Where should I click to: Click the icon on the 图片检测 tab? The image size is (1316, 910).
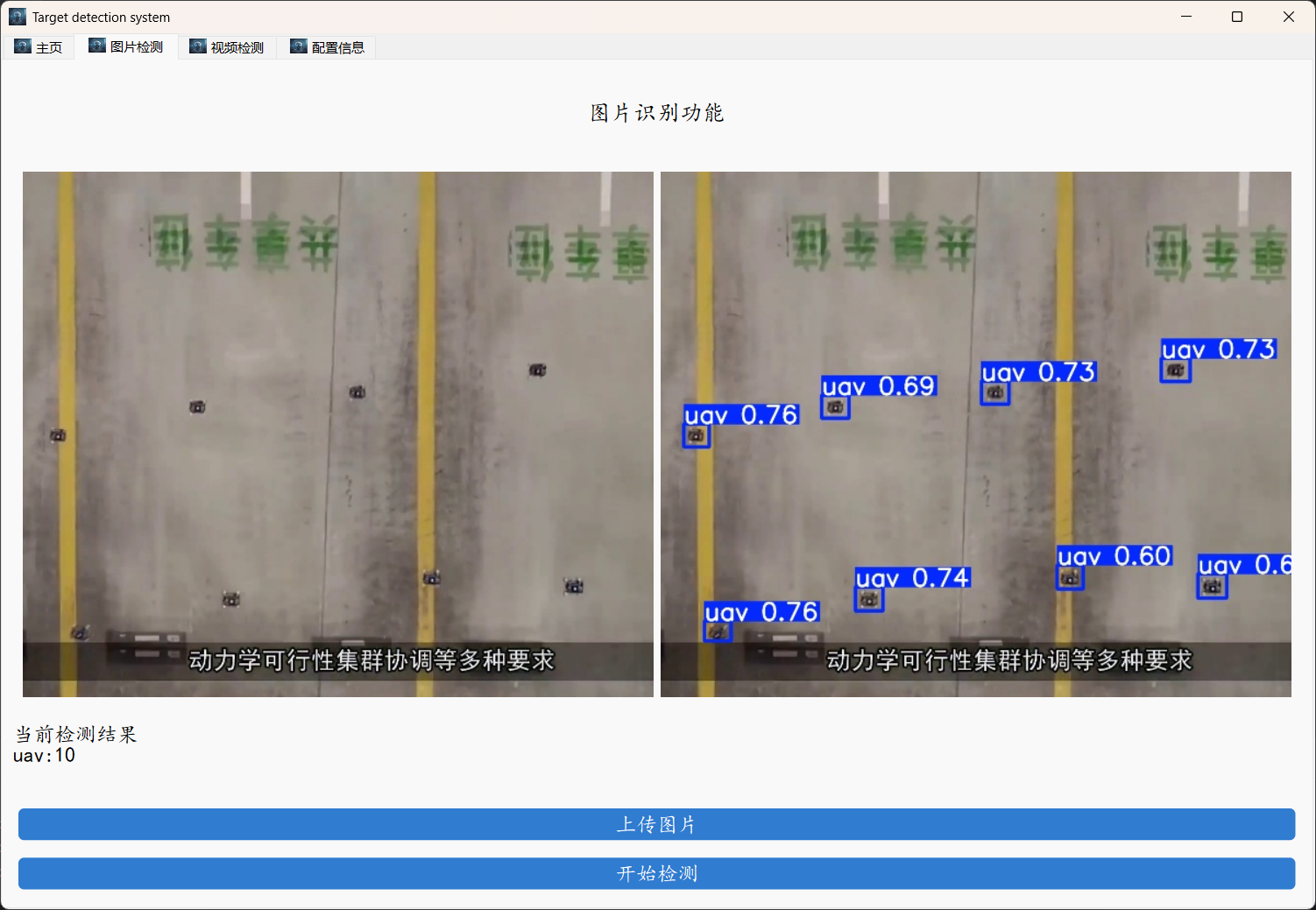click(x=97, y=46)
